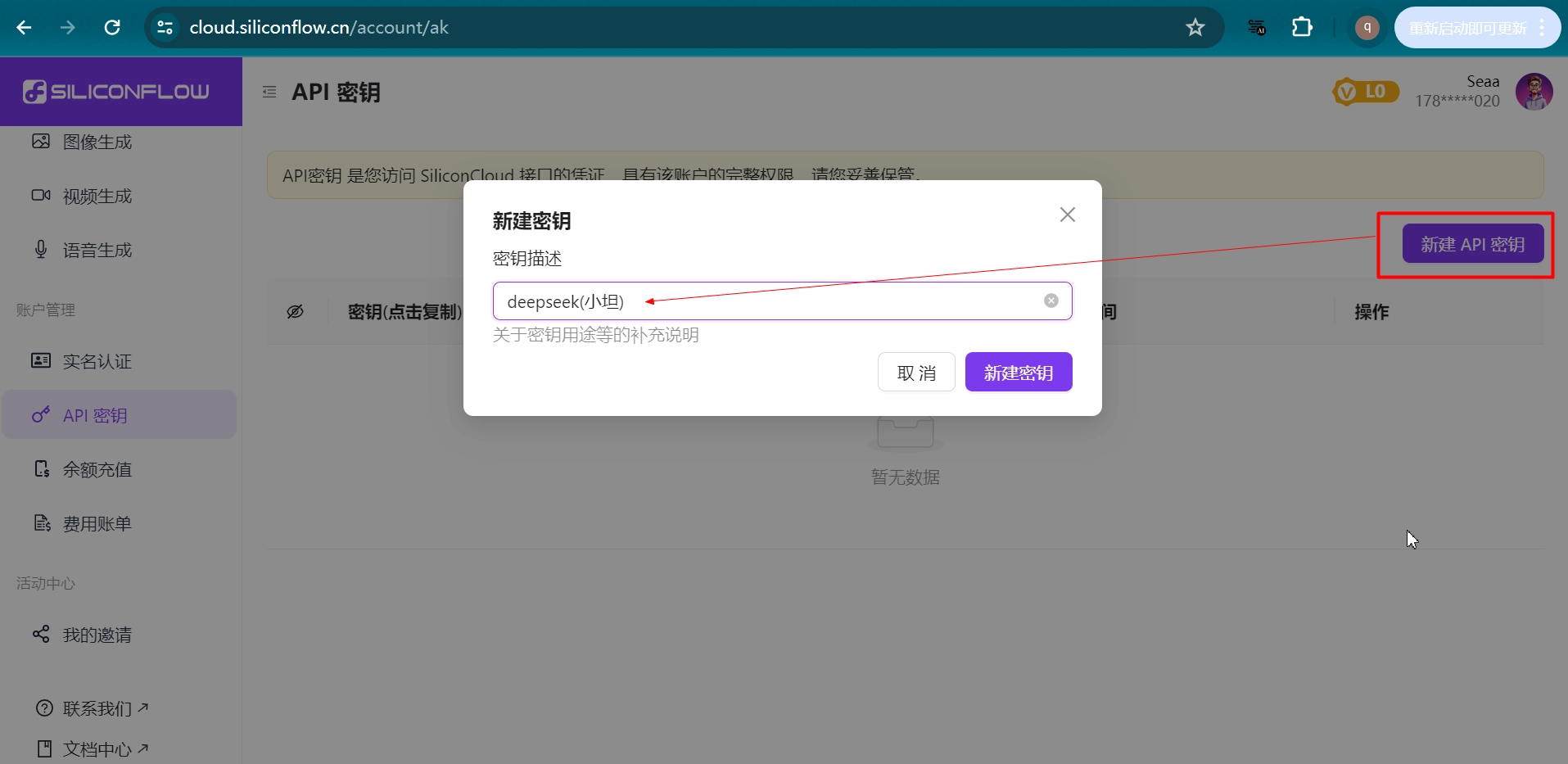Open 图像生成 in sidebar
This screenshot has width=1568, height=764.
(x=120, y=142)
